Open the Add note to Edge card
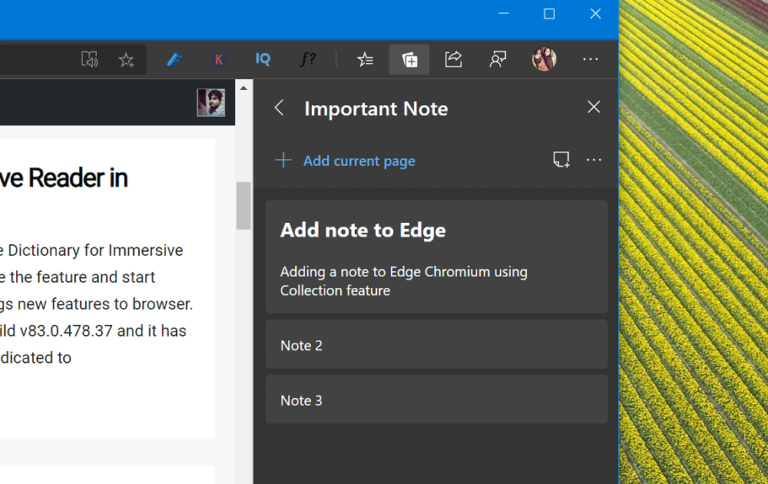The height and width of the screenshot is (484, 768). 436,256
